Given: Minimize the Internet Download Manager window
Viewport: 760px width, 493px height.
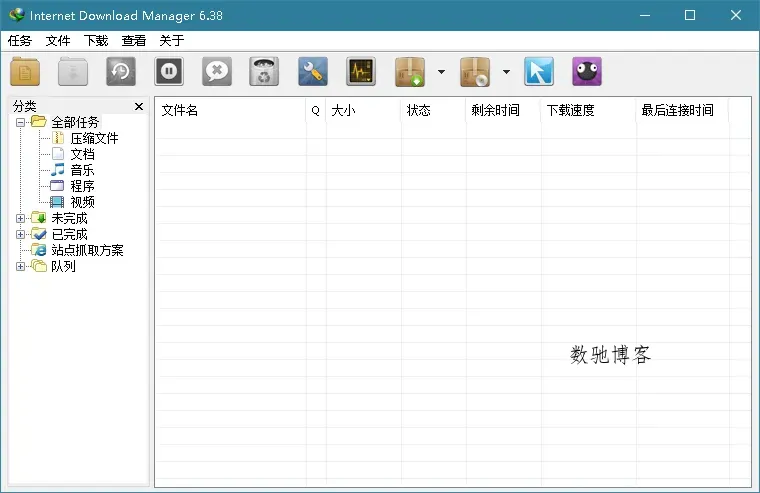Looking at the screenshot, I should 645,15.
